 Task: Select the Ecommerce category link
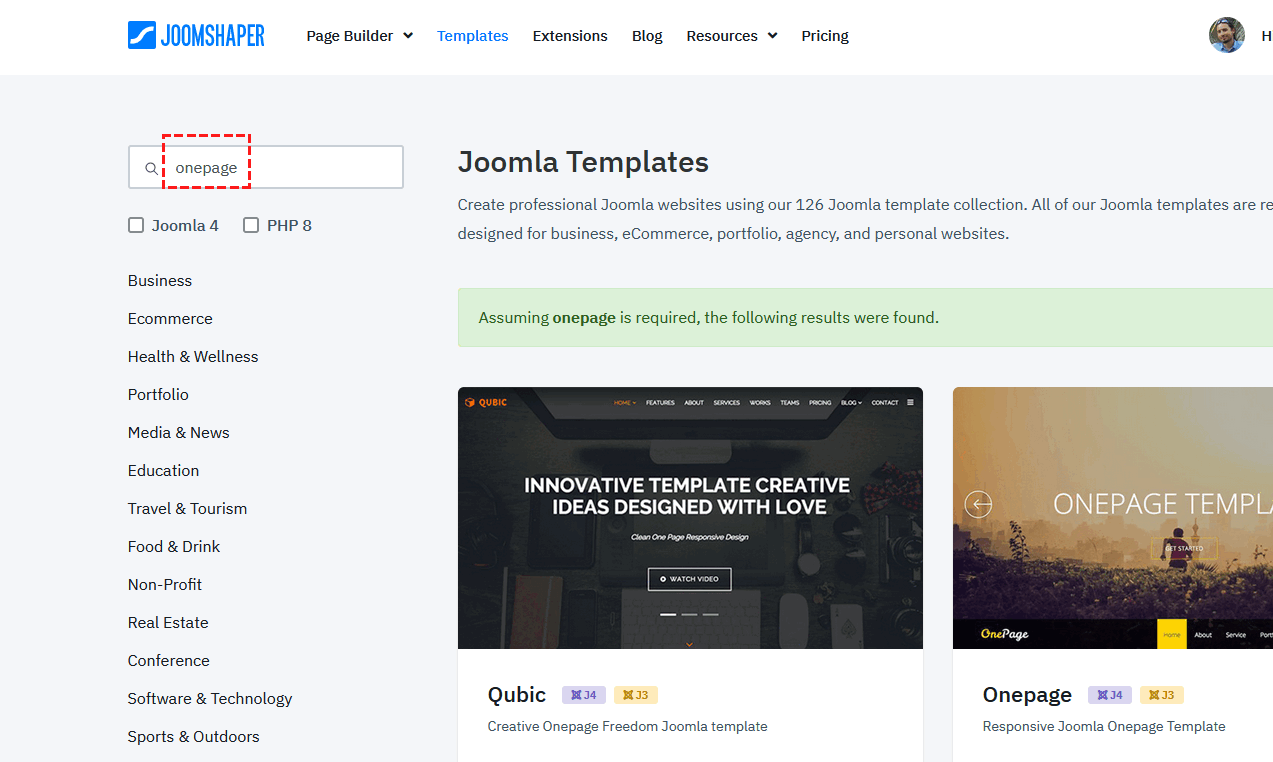pyautogui.click(x=170, y=319)
